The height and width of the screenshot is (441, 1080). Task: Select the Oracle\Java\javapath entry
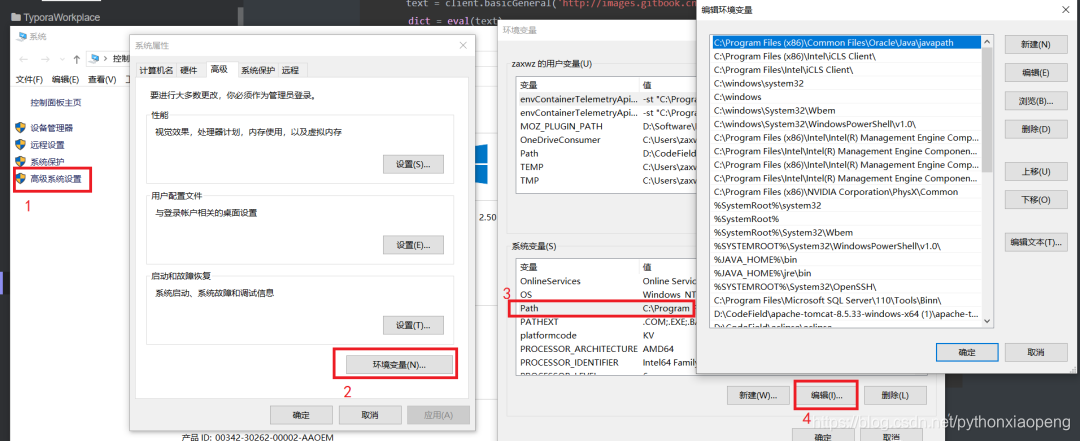tap(846, 43)
